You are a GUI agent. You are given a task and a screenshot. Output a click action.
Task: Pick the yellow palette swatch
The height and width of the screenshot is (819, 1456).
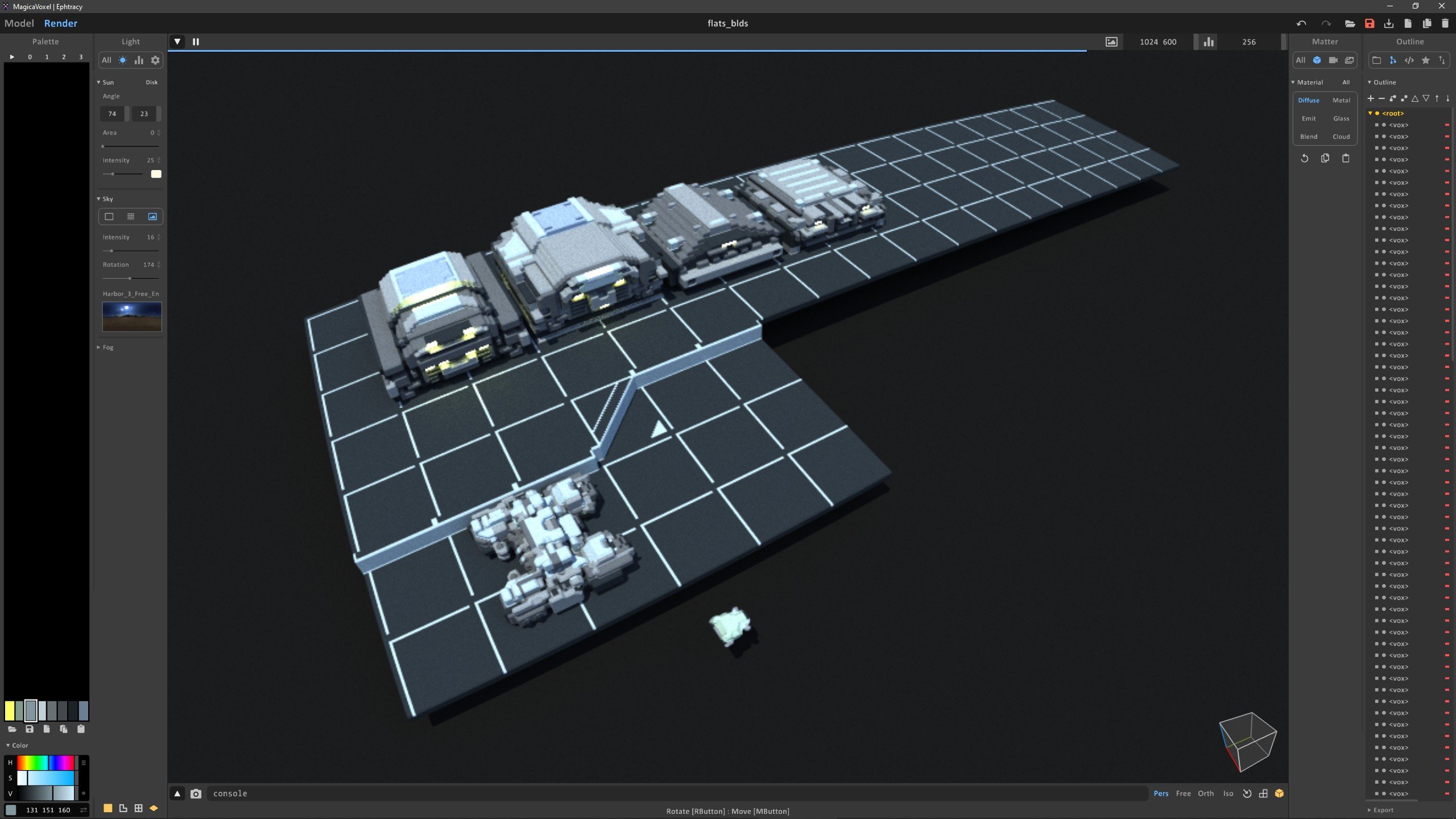(x=10, y=710)
